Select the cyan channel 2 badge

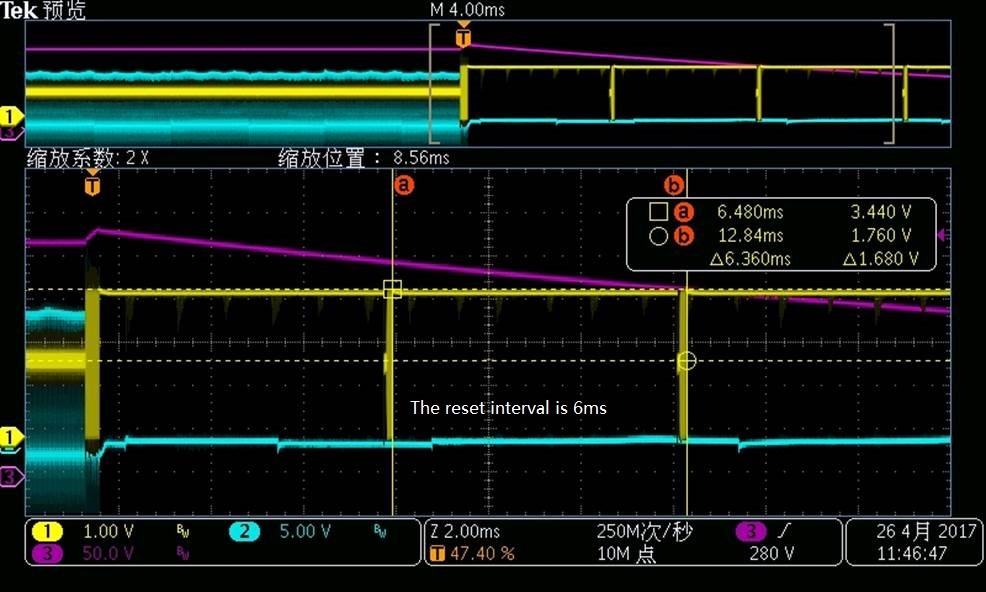245,532
